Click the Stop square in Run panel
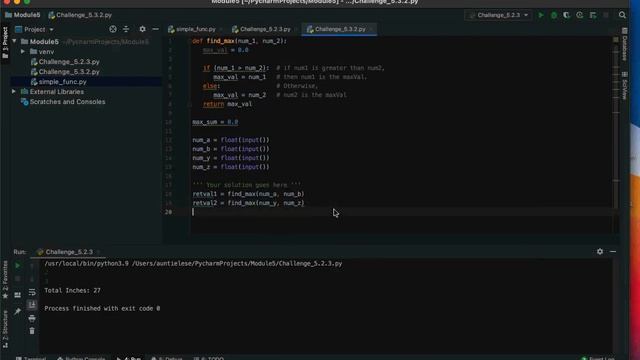The width and height of the screenshot is (640, 360). pos(18,279)
